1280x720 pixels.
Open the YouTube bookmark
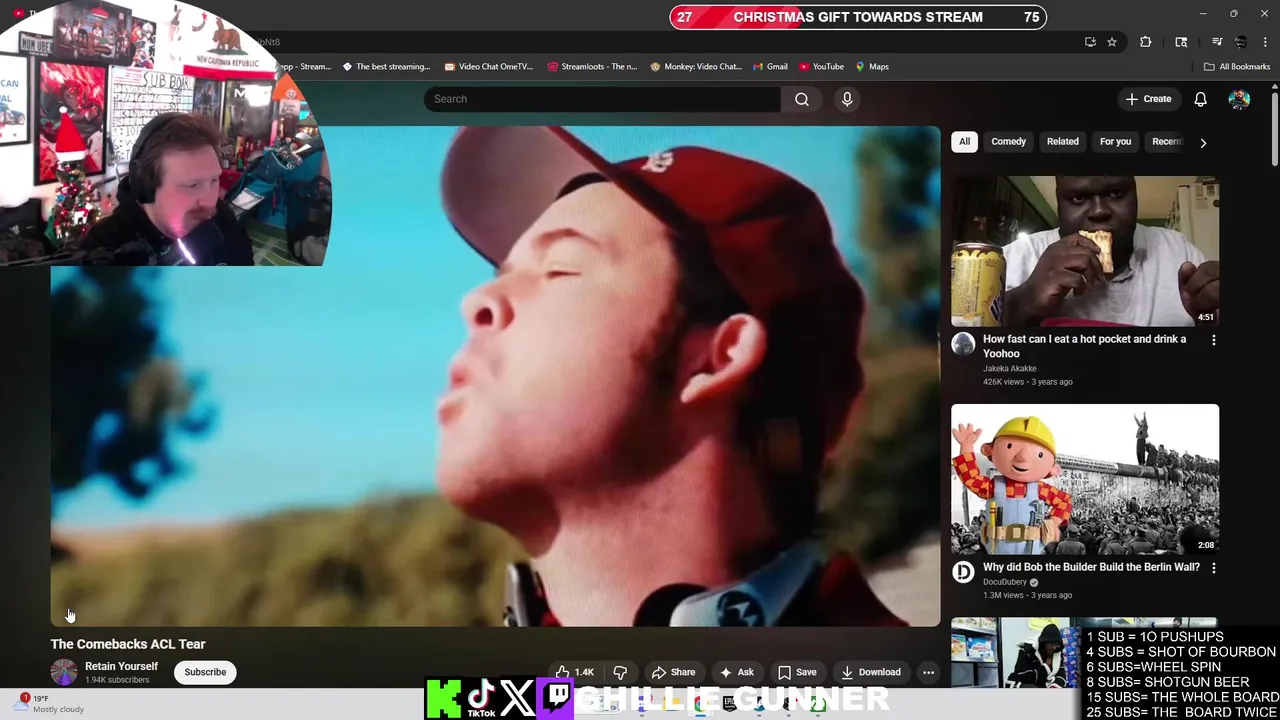[821, 67]
